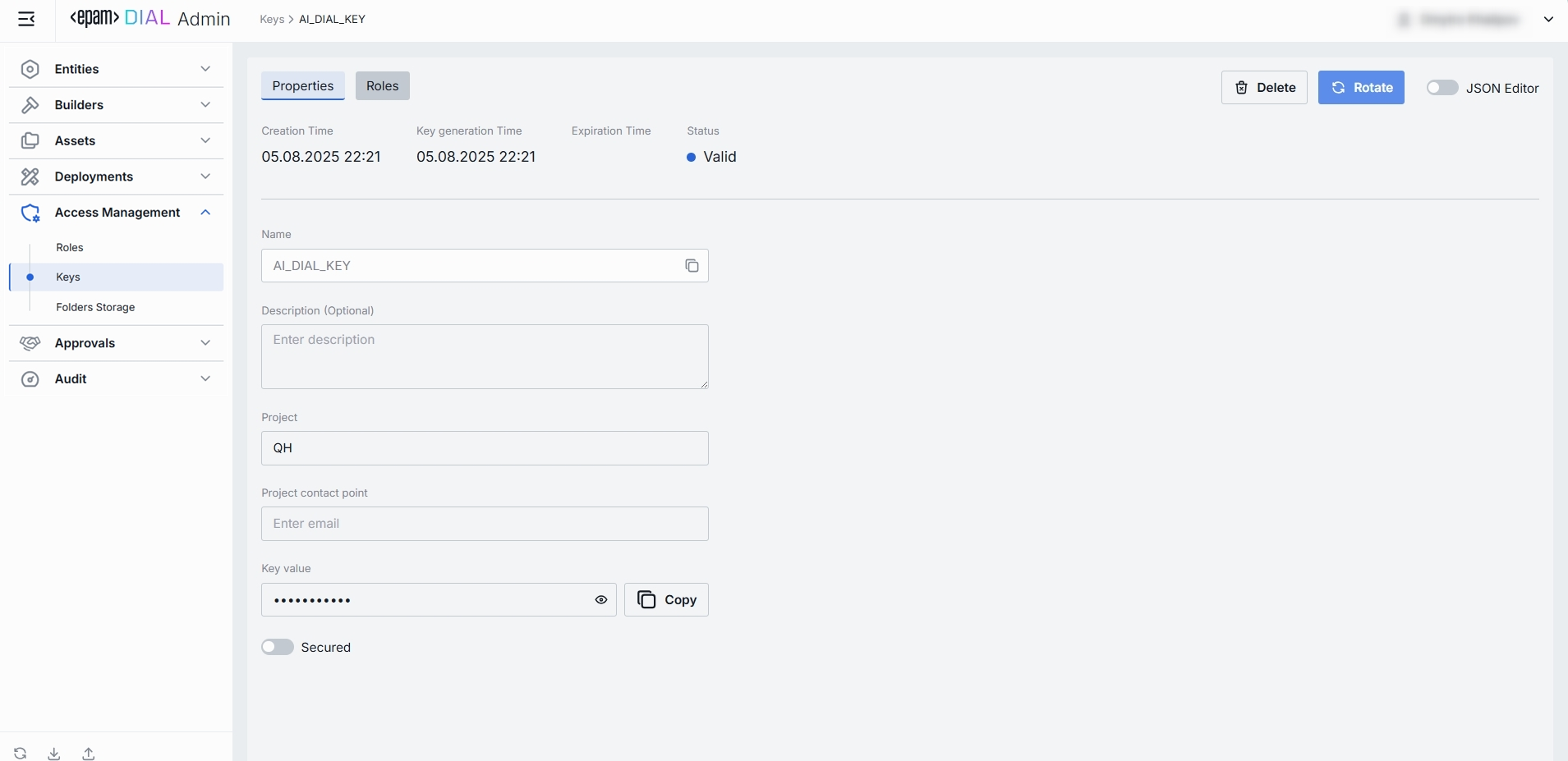
Task: Click the refresh icon at bottom left
Action: 21,754
